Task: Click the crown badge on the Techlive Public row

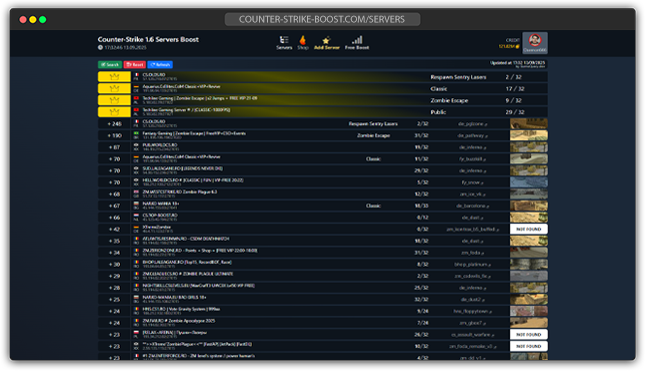Action: click(114, 112)
